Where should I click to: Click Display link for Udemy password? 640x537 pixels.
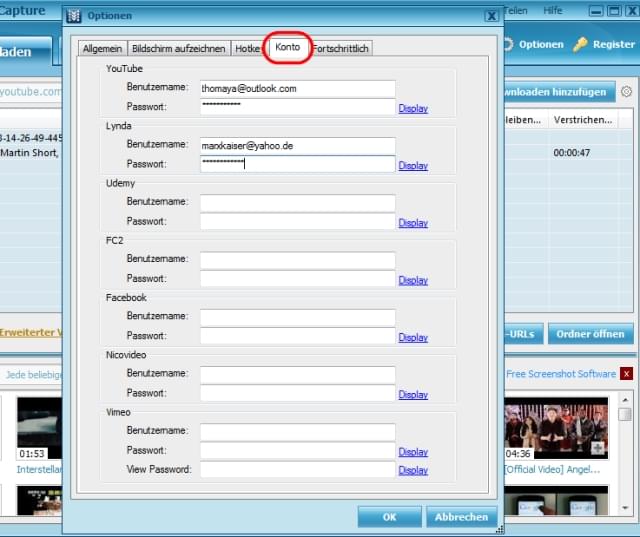[x=413, y=223]
